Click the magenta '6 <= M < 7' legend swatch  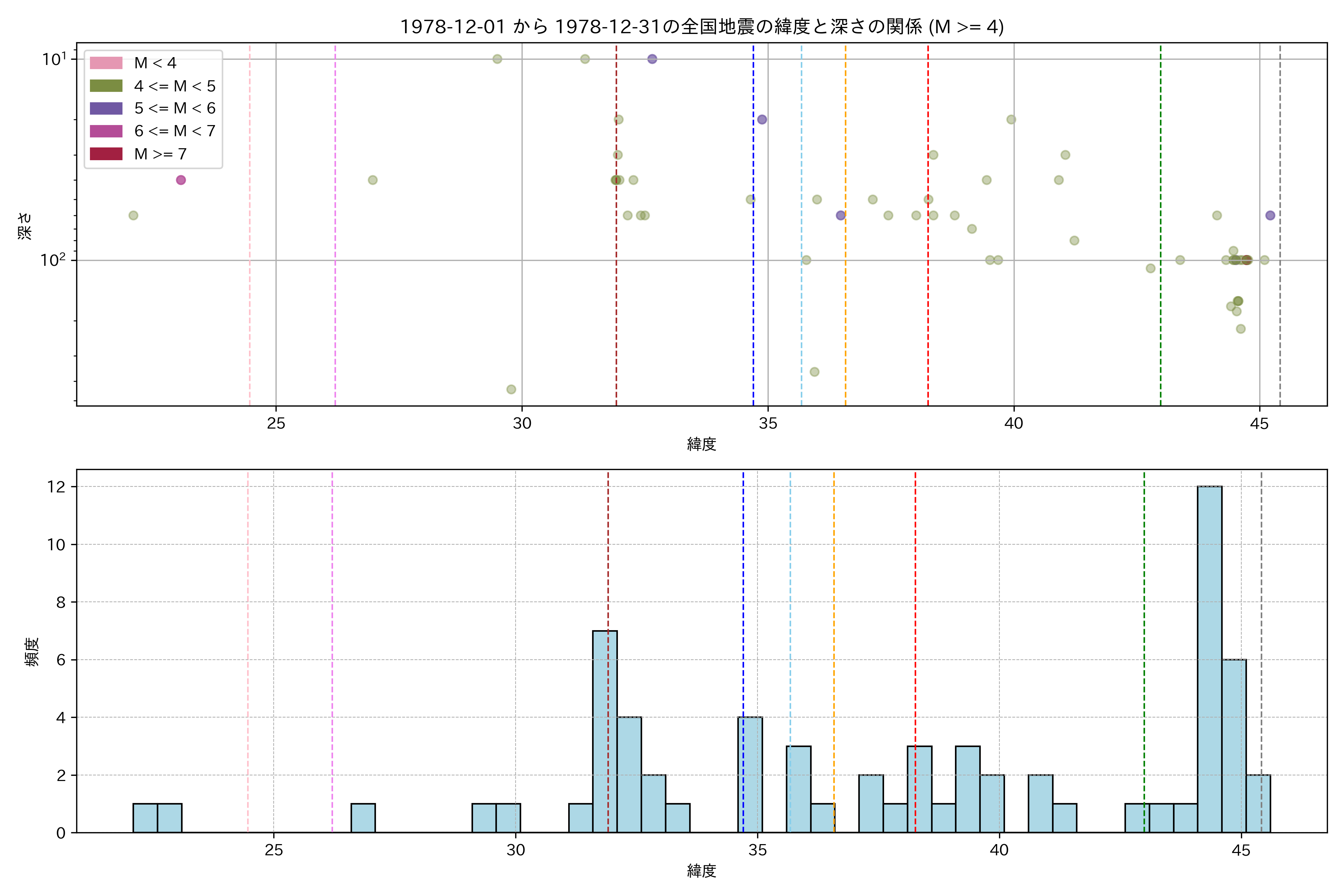pos(106,131)
